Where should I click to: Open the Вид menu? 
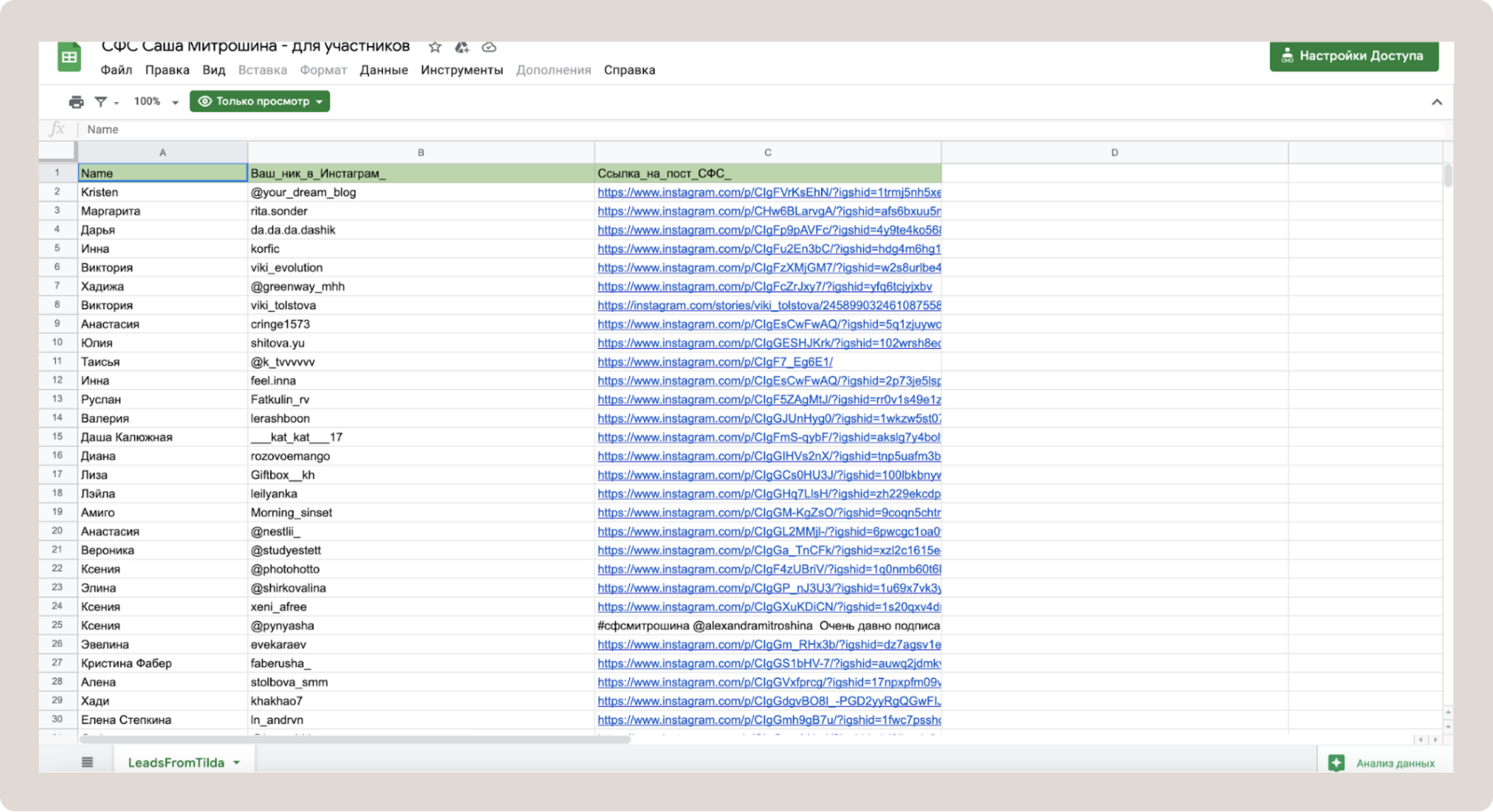click(x=213, y=70)
